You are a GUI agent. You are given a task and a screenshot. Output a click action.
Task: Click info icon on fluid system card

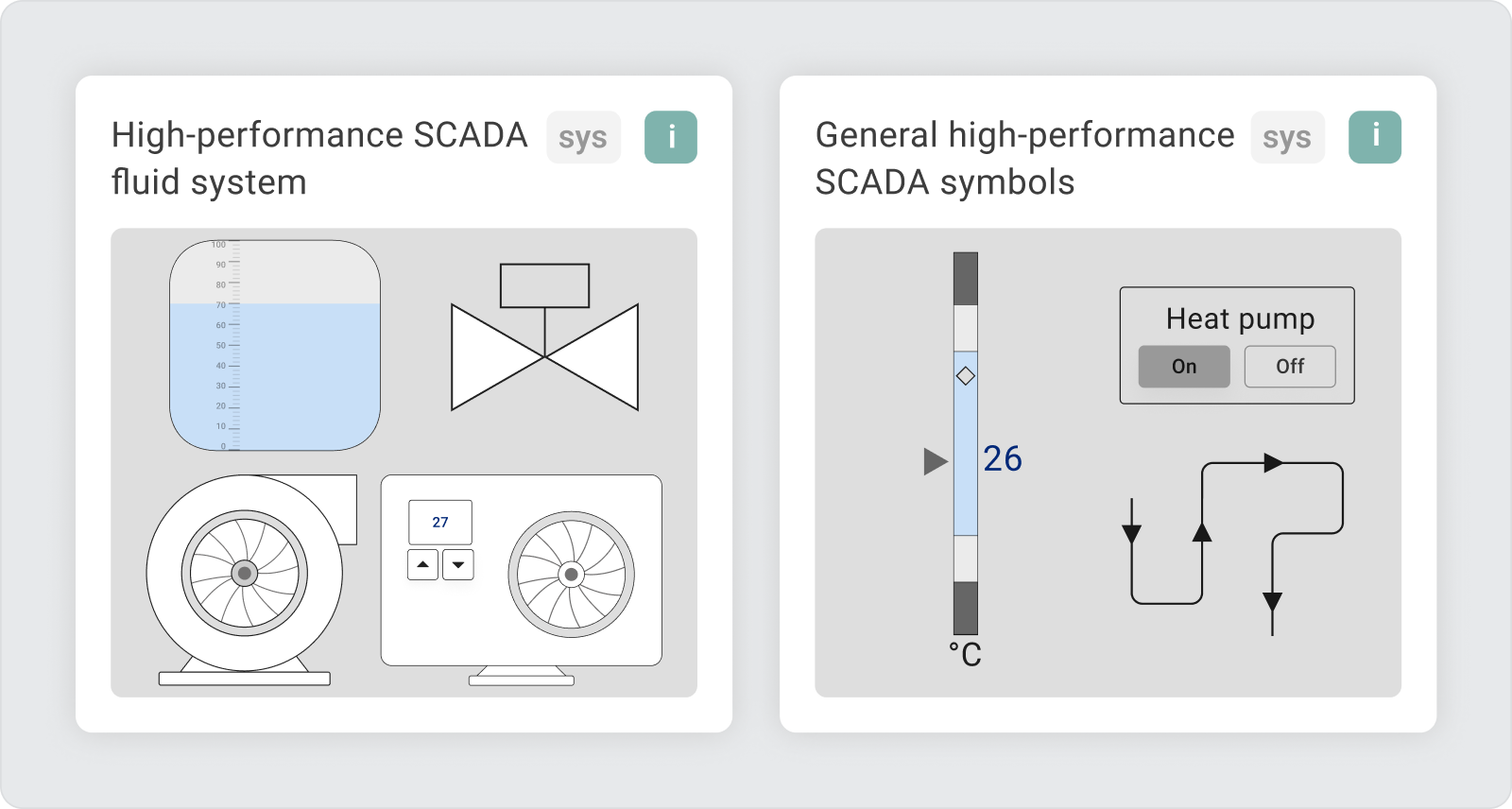coord(670,137)
